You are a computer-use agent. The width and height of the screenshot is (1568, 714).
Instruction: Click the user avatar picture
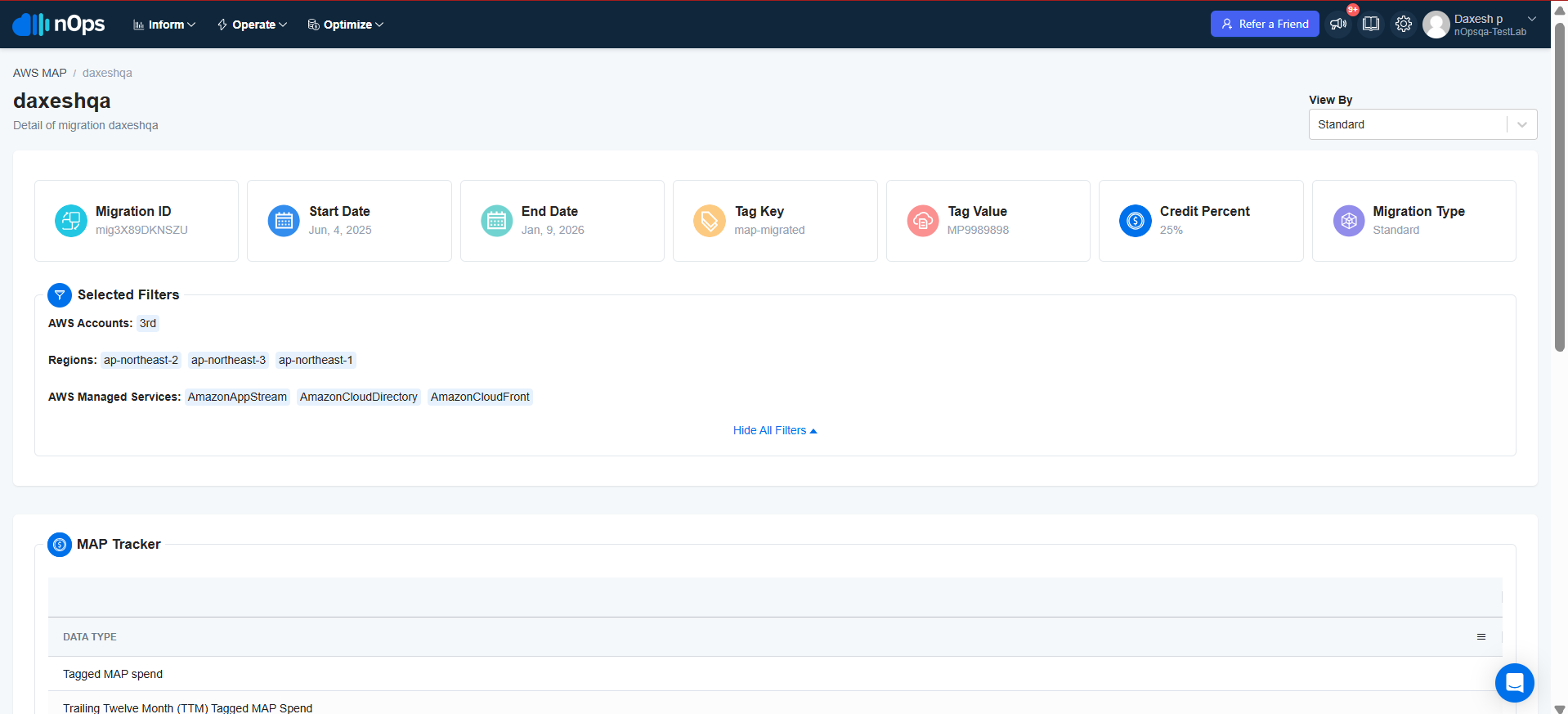tap(1436, 25)
